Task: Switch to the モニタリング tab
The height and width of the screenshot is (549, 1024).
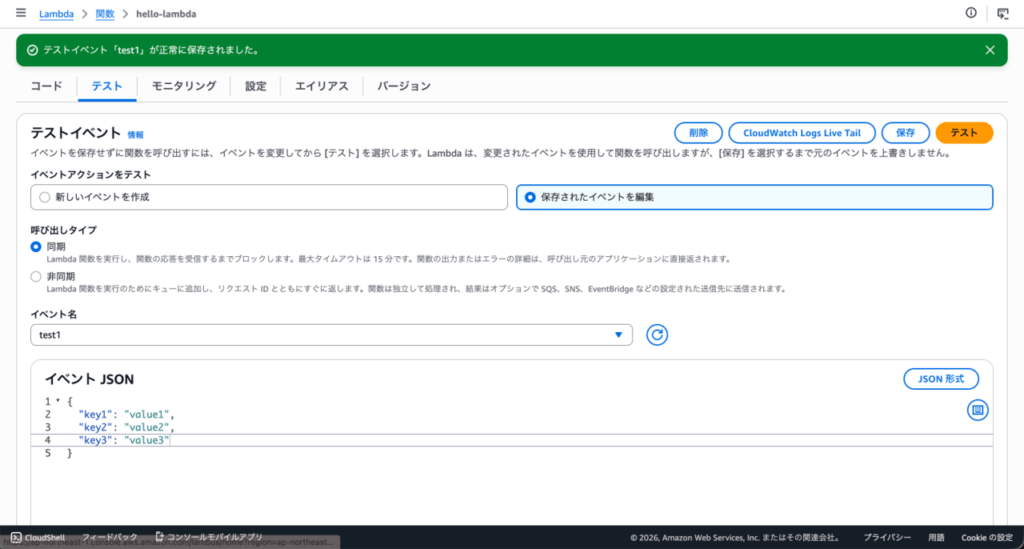Action: pos(184,86)
